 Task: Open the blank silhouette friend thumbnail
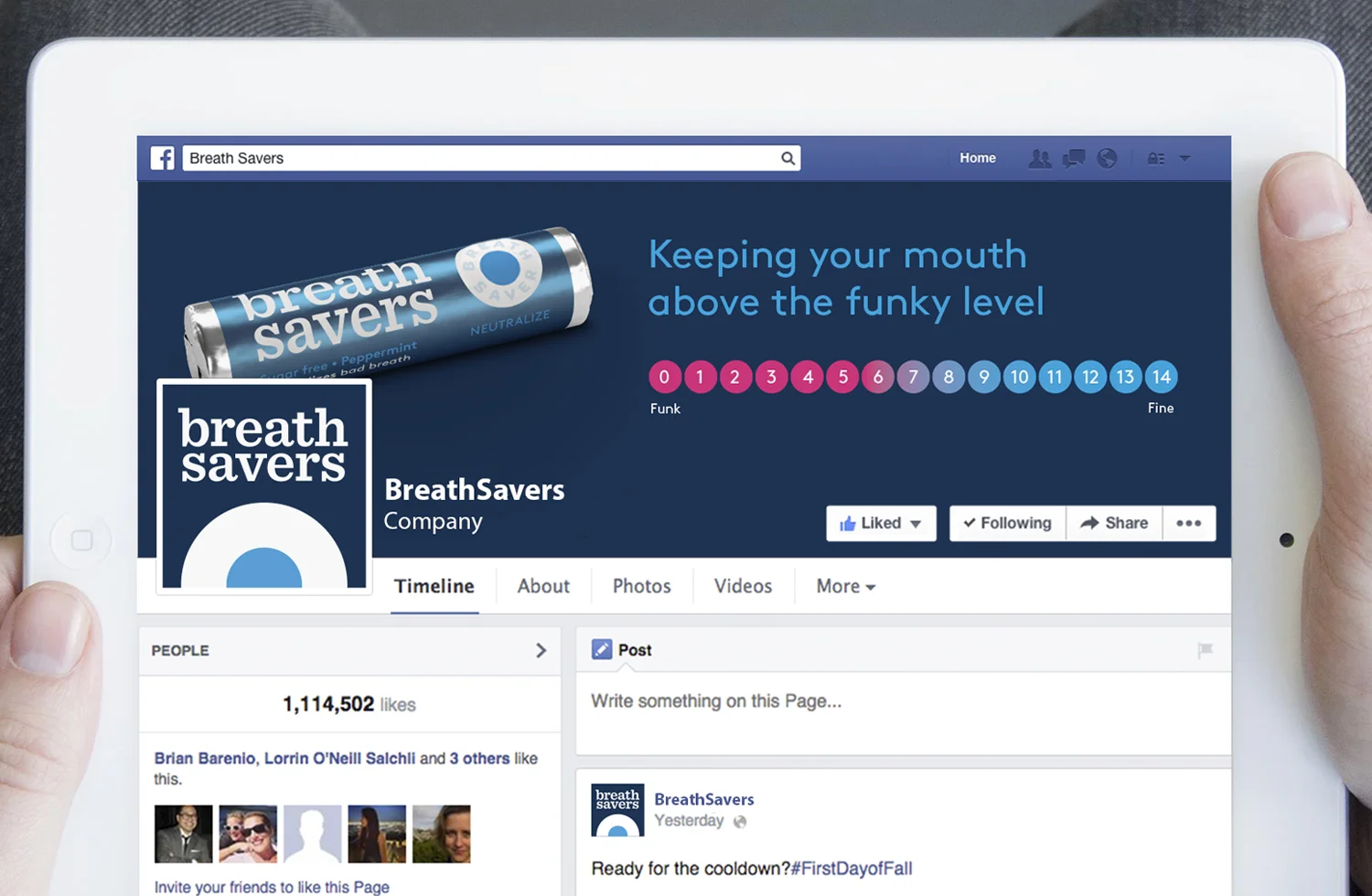pos(313,834)
